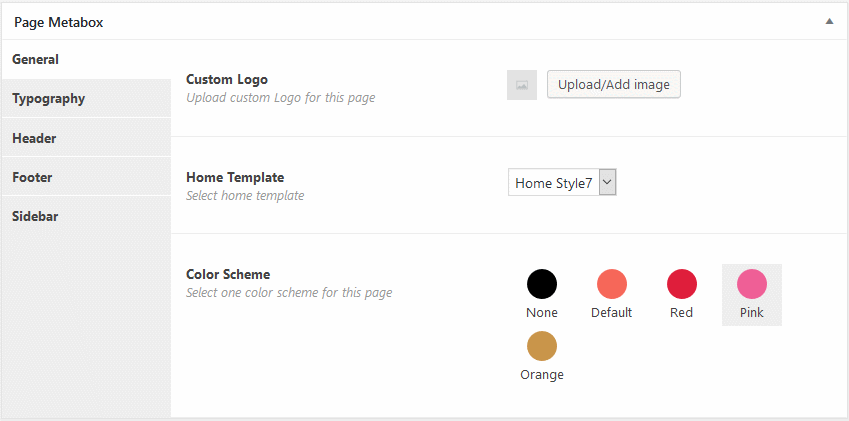Click the Home Style7 dropdown arrow

[608, 183]
